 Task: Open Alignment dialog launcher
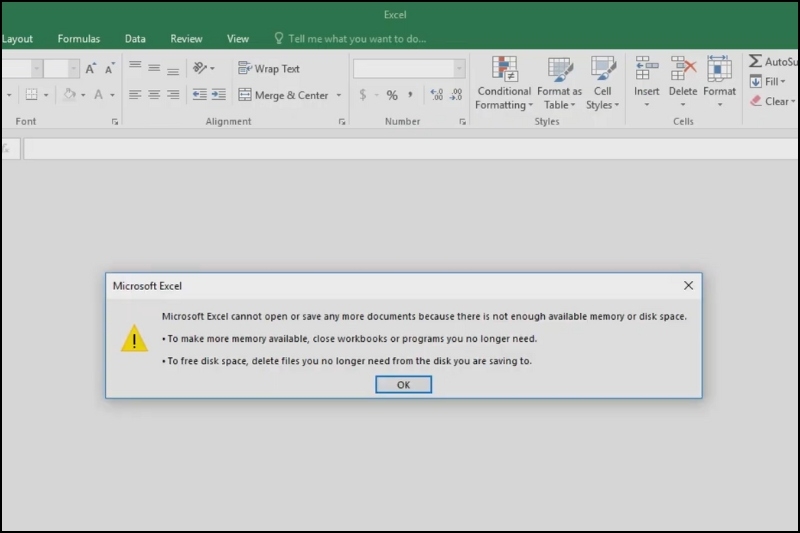[342, 121]
